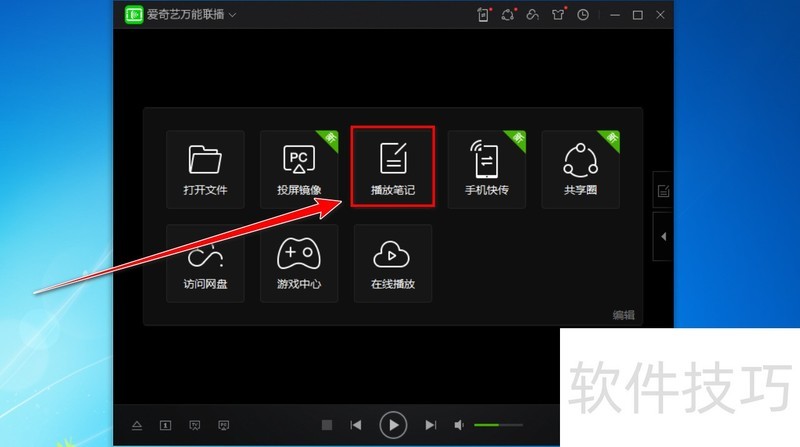Click the phone transfer icon in title bar
The height and width of the screenshot is (447, 800).
pos(483,15)
